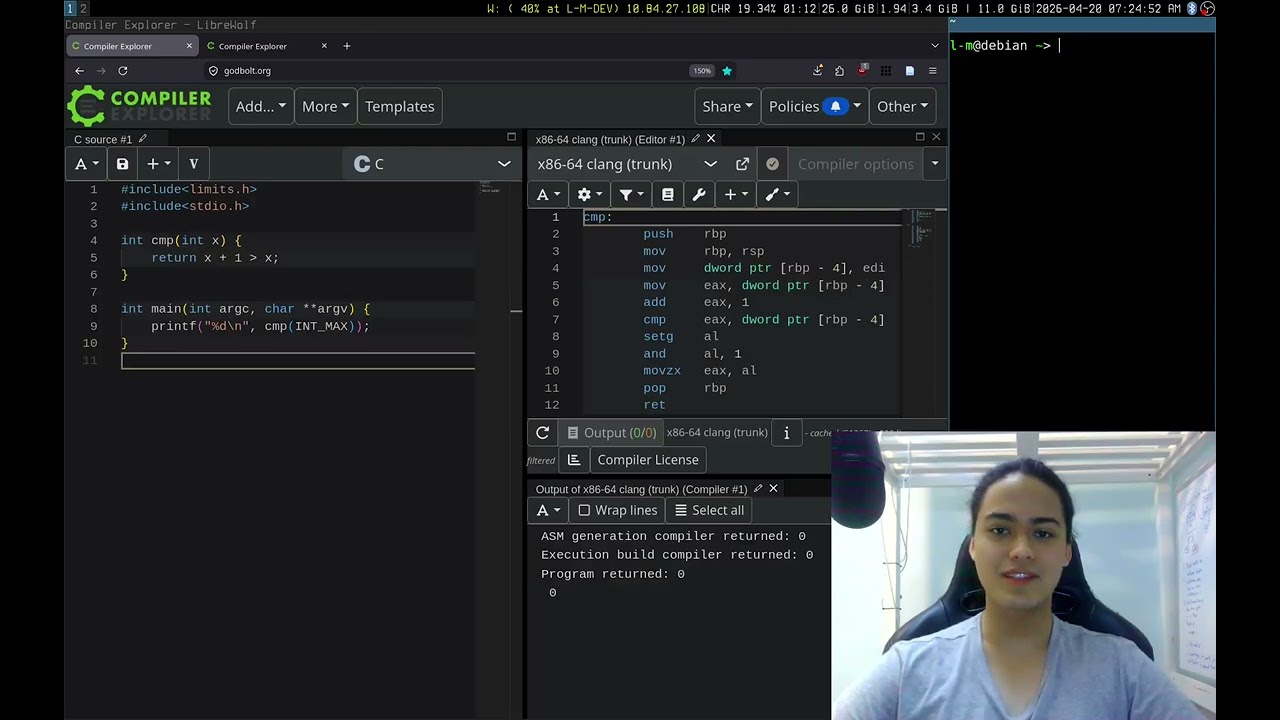Image resolution: width=1280 pixels, height=720 pixels.
Task: Click the Policies notification bell
Action: point(836,106)
